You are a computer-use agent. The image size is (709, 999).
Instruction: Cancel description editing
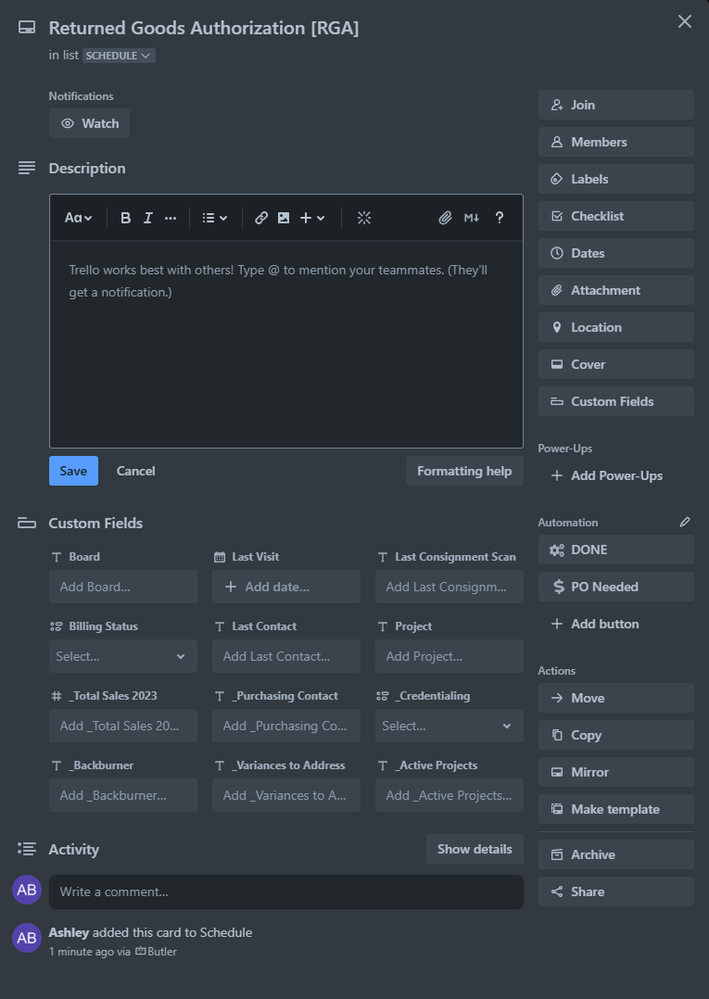136,471
